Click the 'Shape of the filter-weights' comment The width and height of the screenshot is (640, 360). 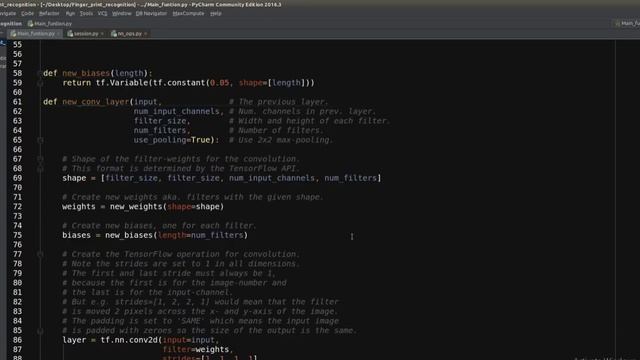pyautogui.click(x=181, y=159)
